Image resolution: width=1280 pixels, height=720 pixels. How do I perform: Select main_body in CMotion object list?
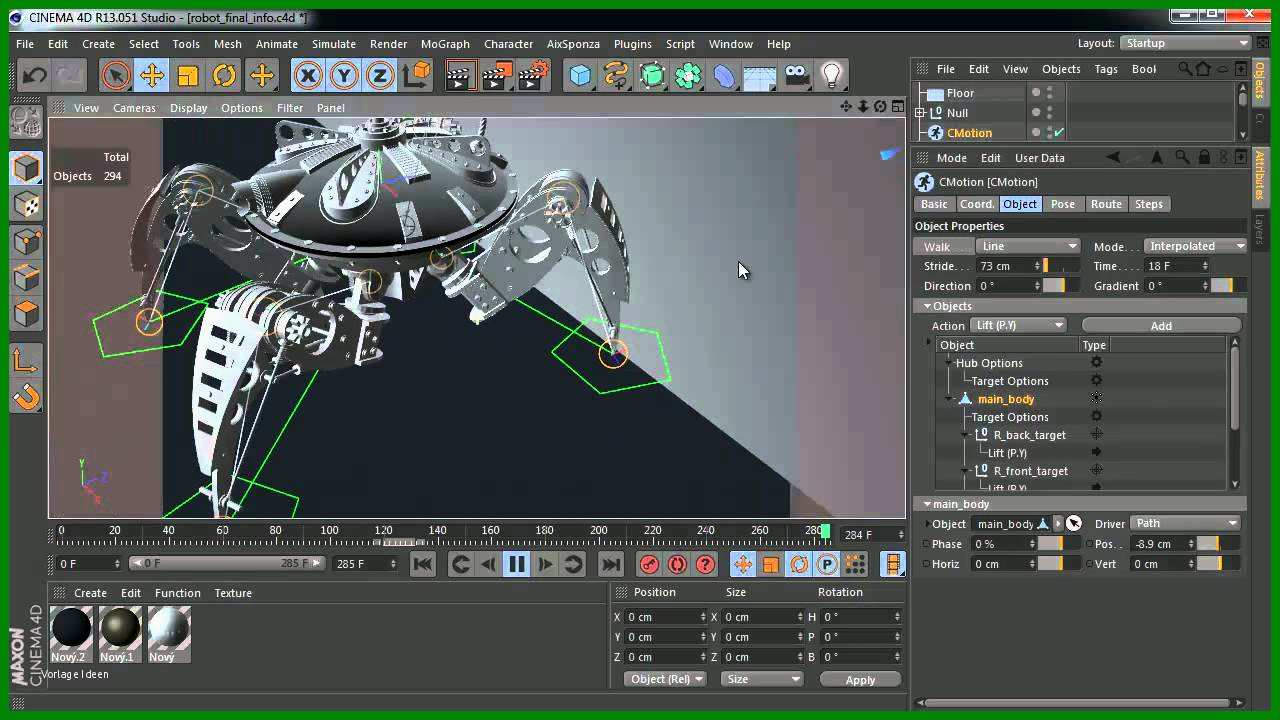coord(1006,399)
